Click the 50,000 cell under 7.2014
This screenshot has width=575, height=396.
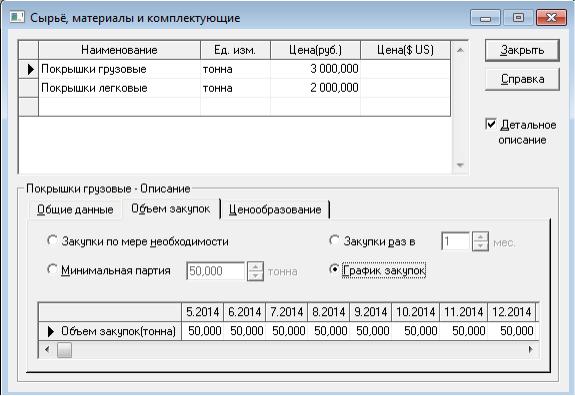pos(287,331)
